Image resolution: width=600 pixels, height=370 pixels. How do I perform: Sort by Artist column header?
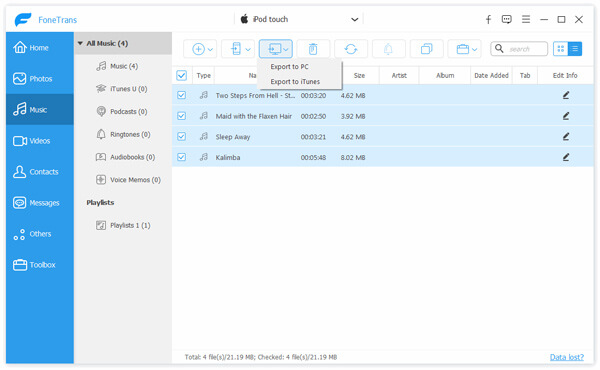coord(399,75)
